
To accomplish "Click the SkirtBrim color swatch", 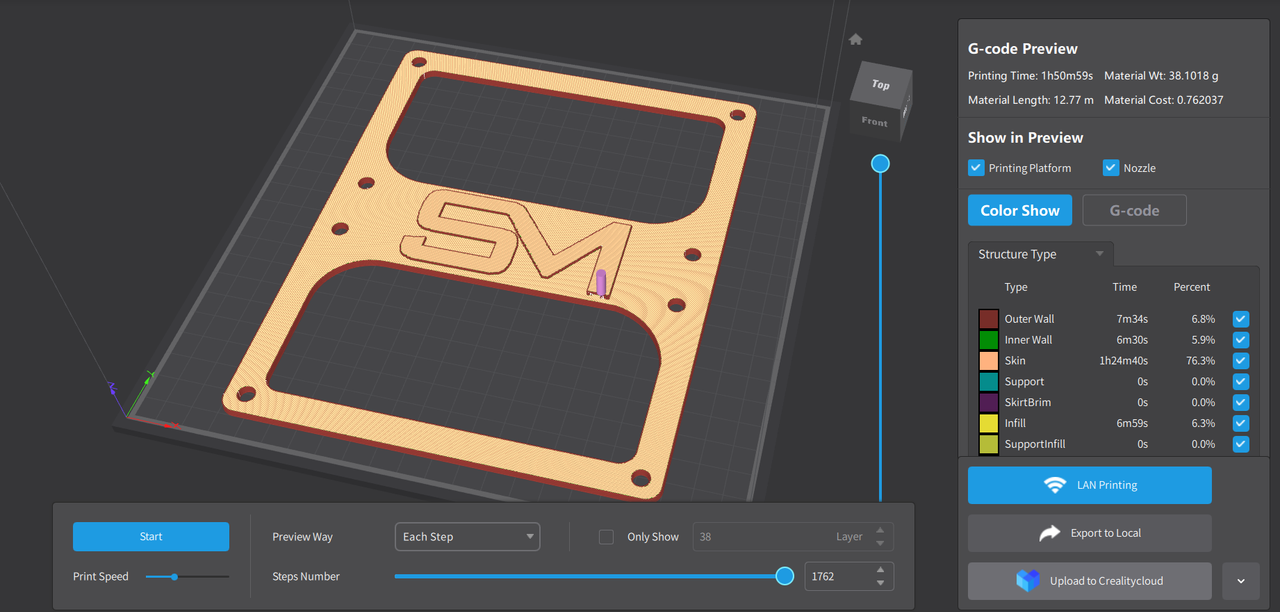I will click(988, 403).
